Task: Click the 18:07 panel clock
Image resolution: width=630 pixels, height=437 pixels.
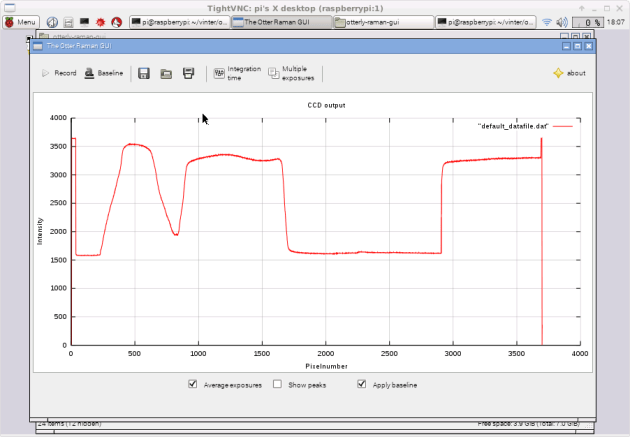Action: 616,22
